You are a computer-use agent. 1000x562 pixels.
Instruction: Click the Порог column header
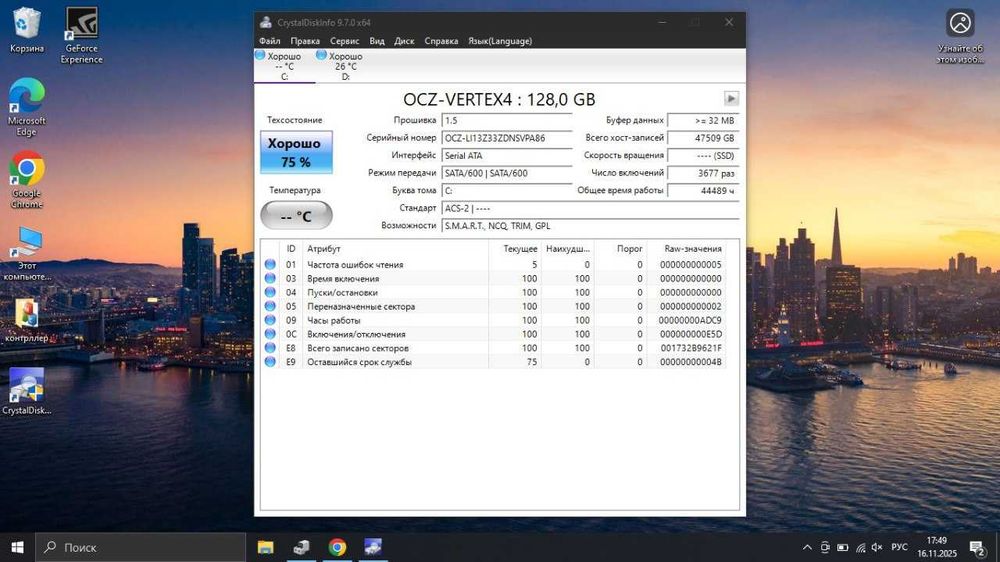point(621,249)
